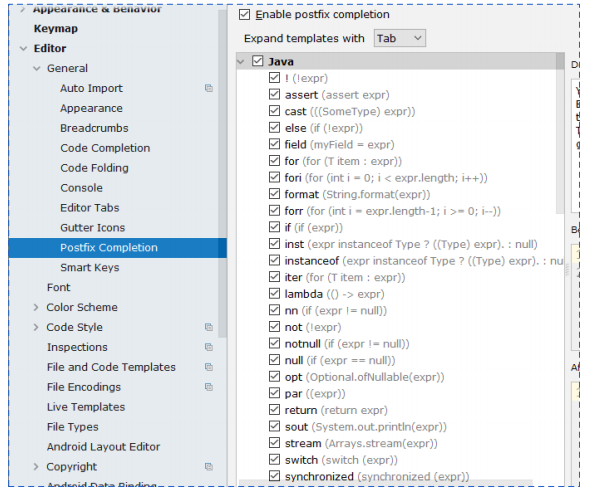Click the templates list horizontal scrollbar
Screen dimensions: 594x495
[386, 483]
